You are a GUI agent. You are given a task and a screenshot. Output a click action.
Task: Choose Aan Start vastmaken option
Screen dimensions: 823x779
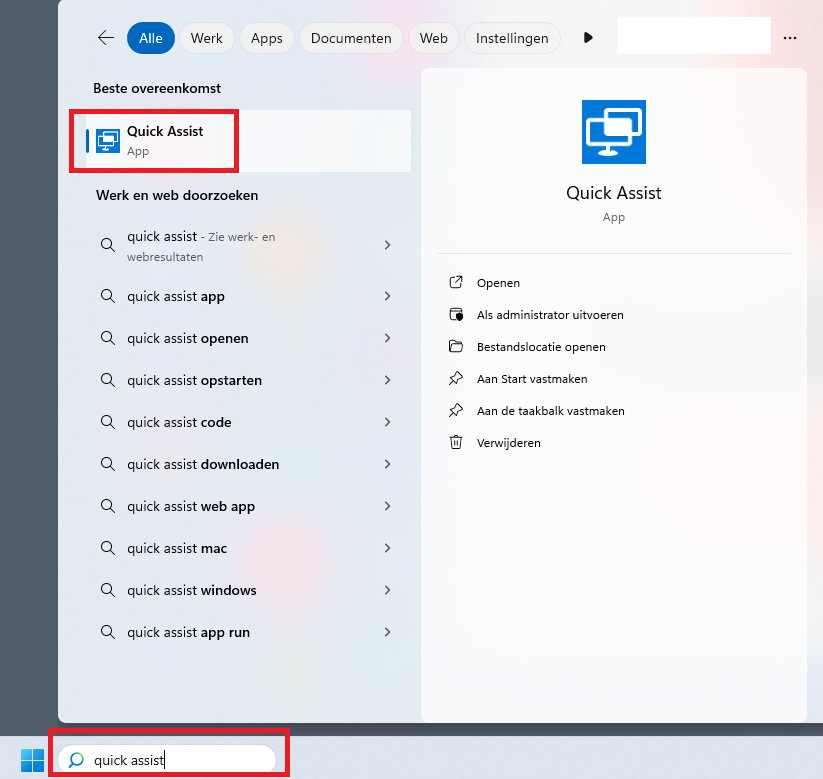532,379
